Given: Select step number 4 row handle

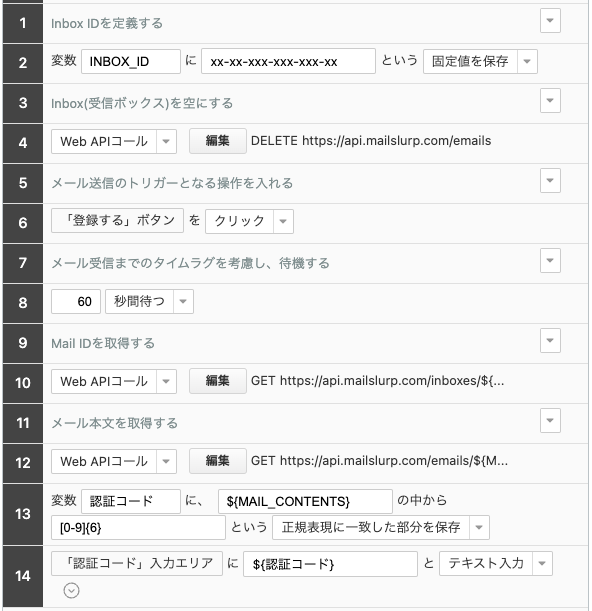Looking at the screenshot, I should pos(23,143).
